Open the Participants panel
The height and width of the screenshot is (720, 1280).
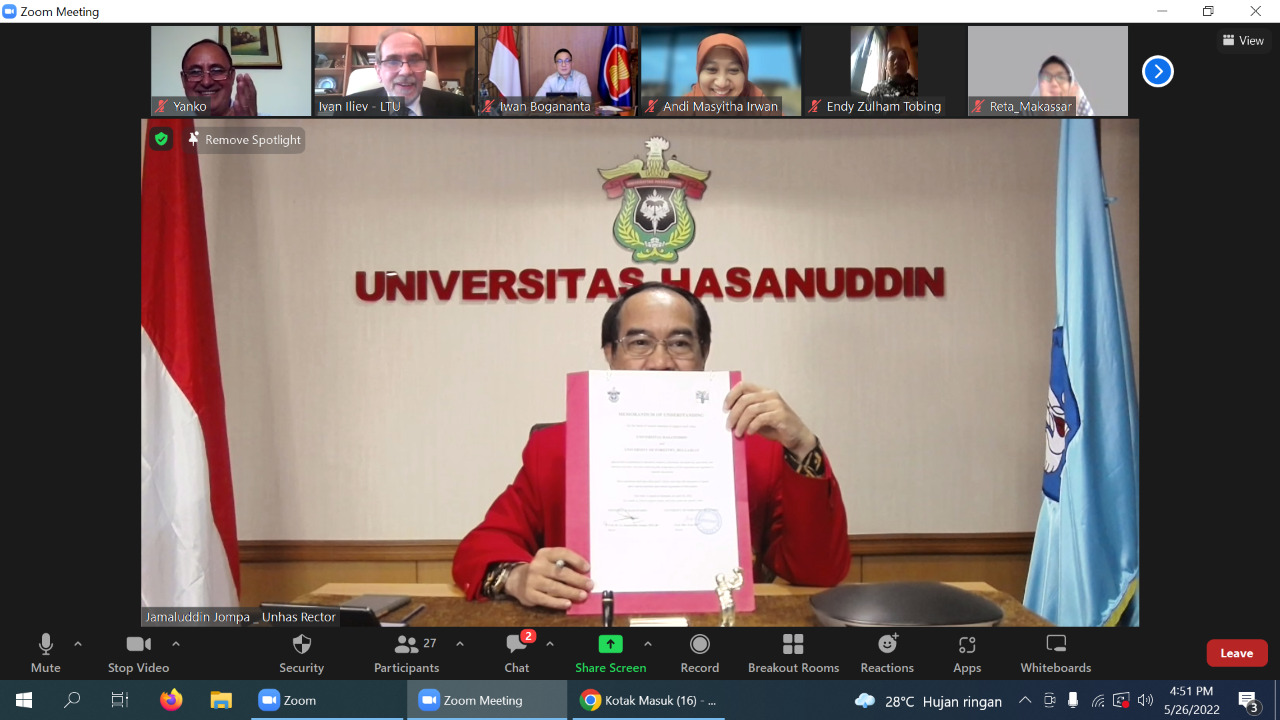point(406,652)
